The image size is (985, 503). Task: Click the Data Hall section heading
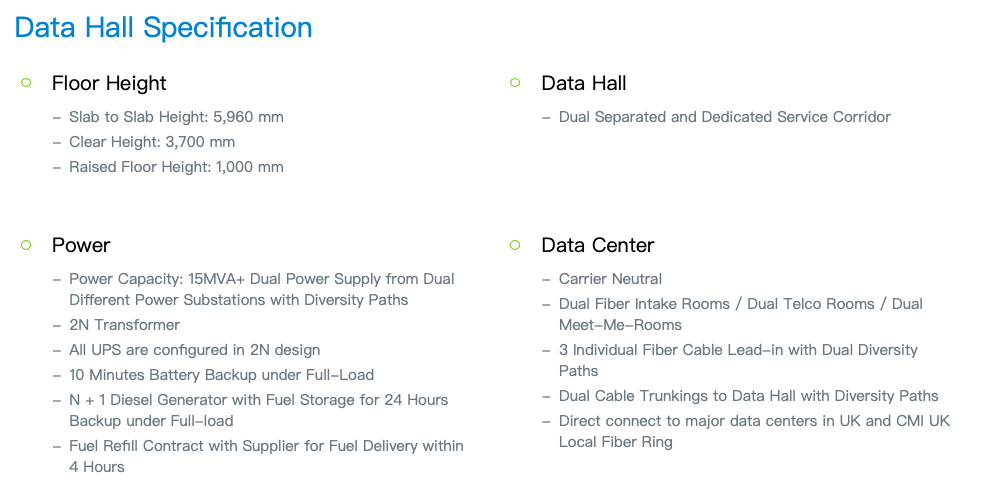(x=584, y=83)
